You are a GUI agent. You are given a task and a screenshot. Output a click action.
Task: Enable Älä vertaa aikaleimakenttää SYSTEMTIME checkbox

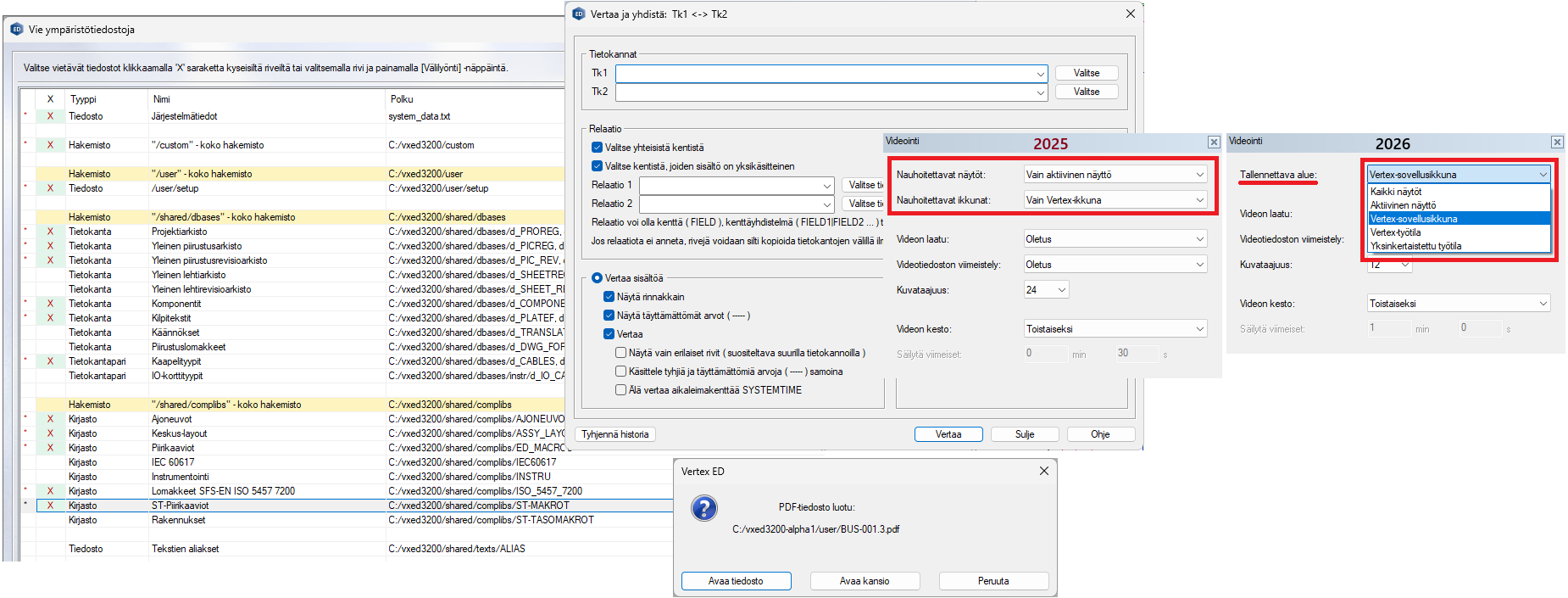[x=621, y=390]
